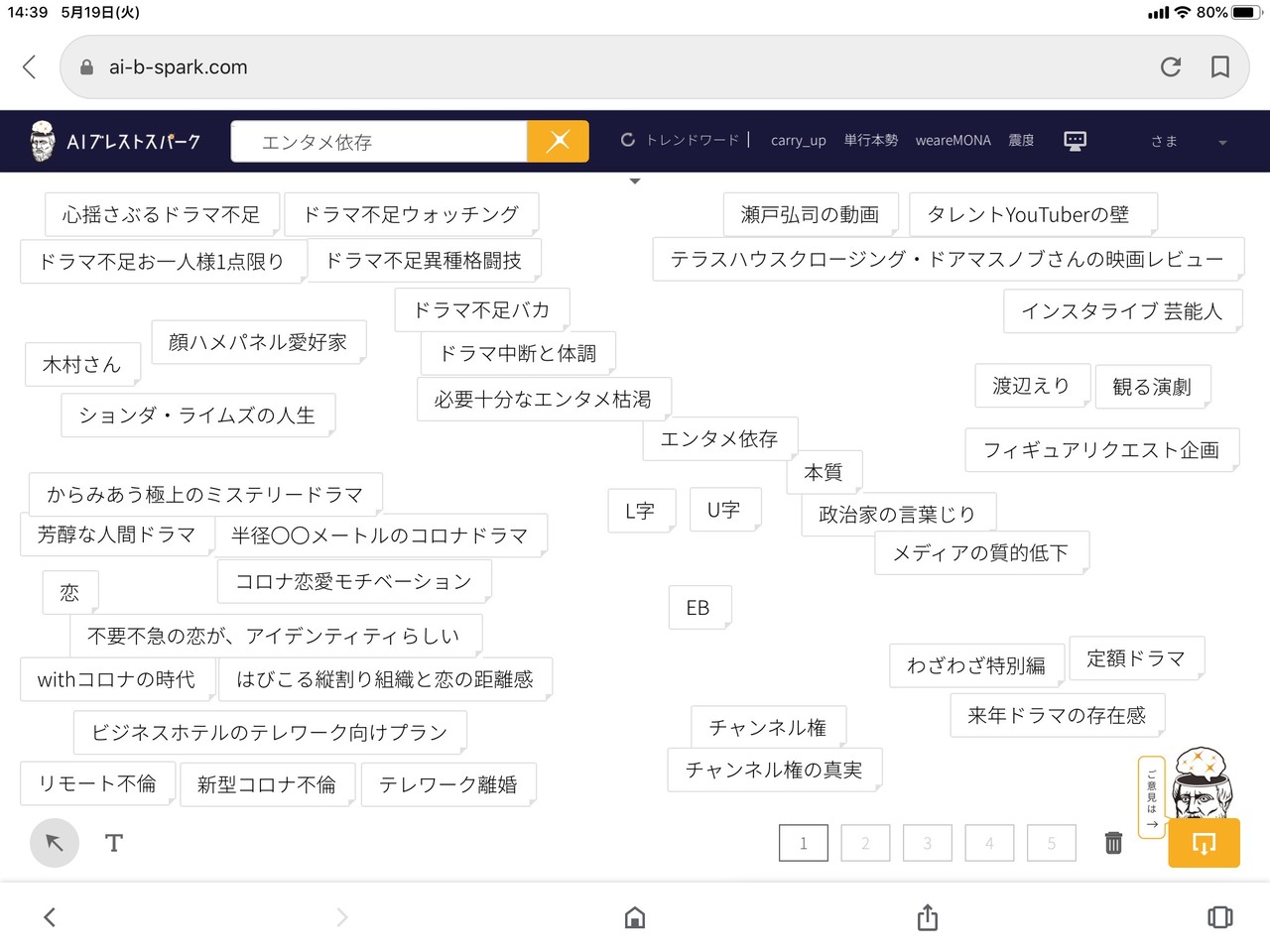
Task: Switch to page 5 tab
Action: [1052, 843]
